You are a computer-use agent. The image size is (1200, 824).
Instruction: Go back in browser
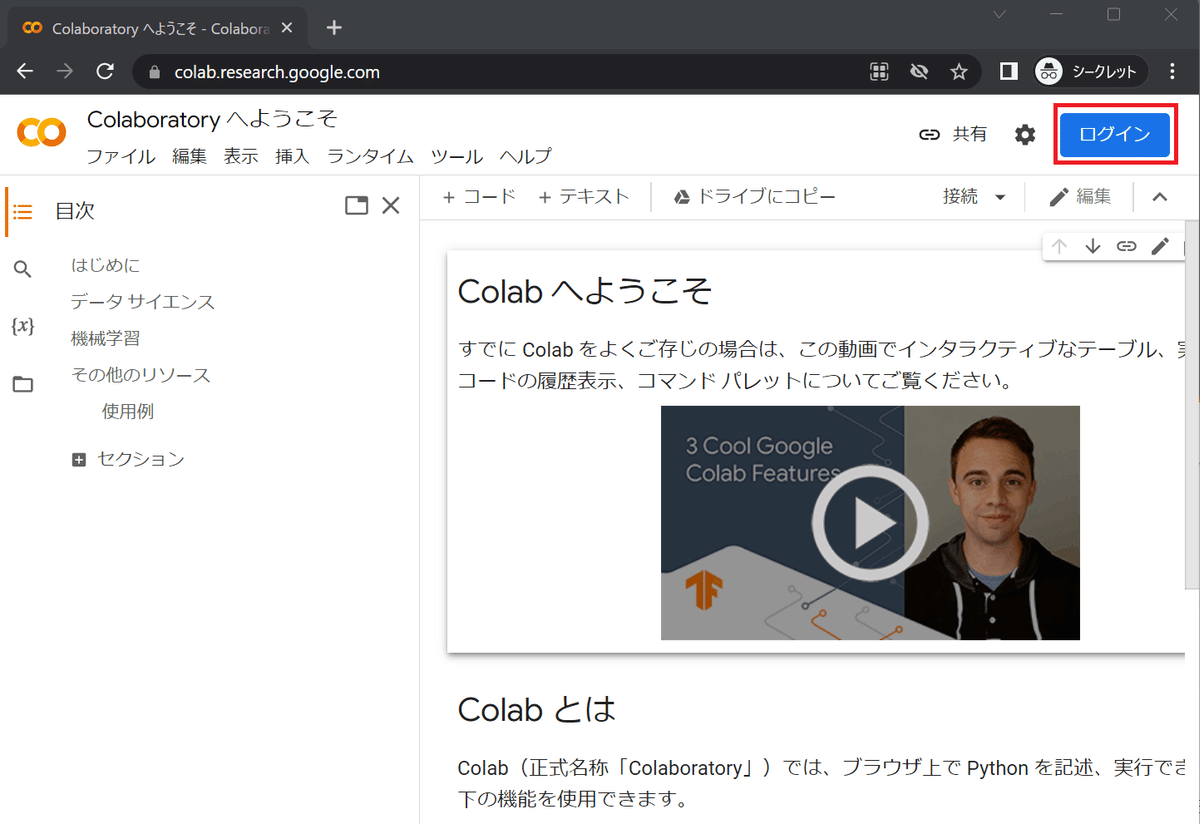tap(25, 72)
